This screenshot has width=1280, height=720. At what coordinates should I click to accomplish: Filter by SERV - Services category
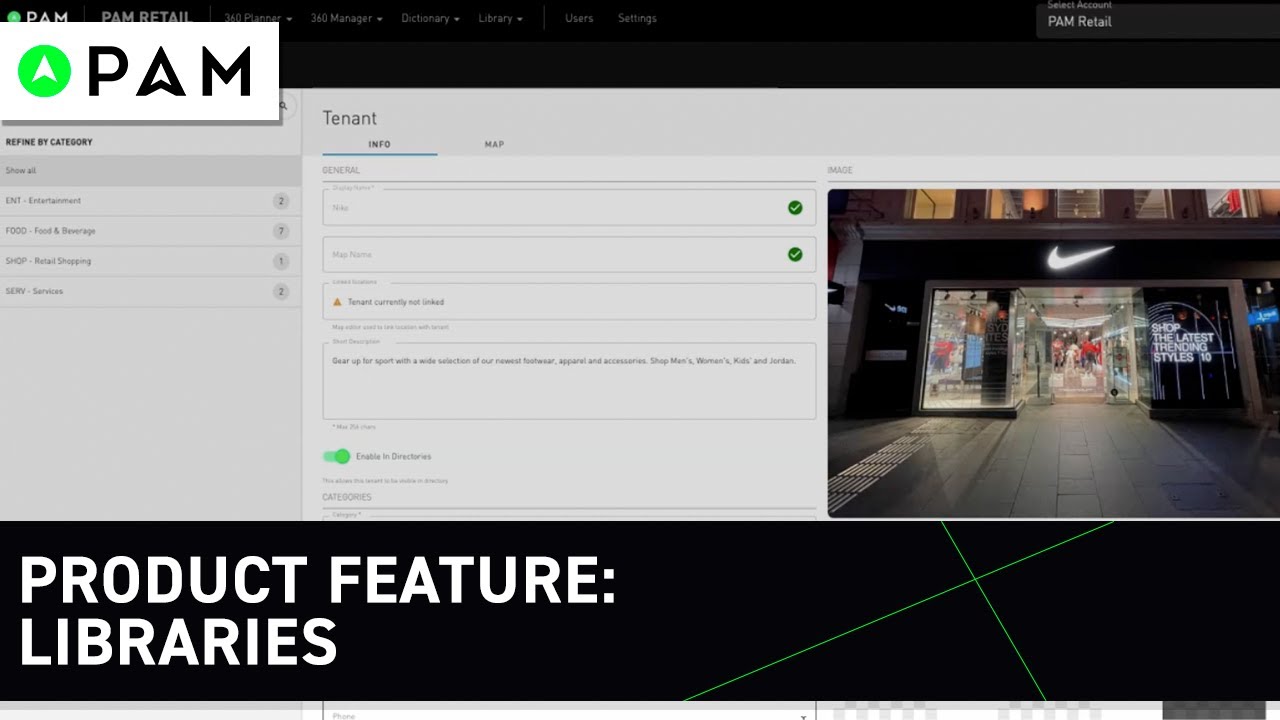click(x=150, y=291)
